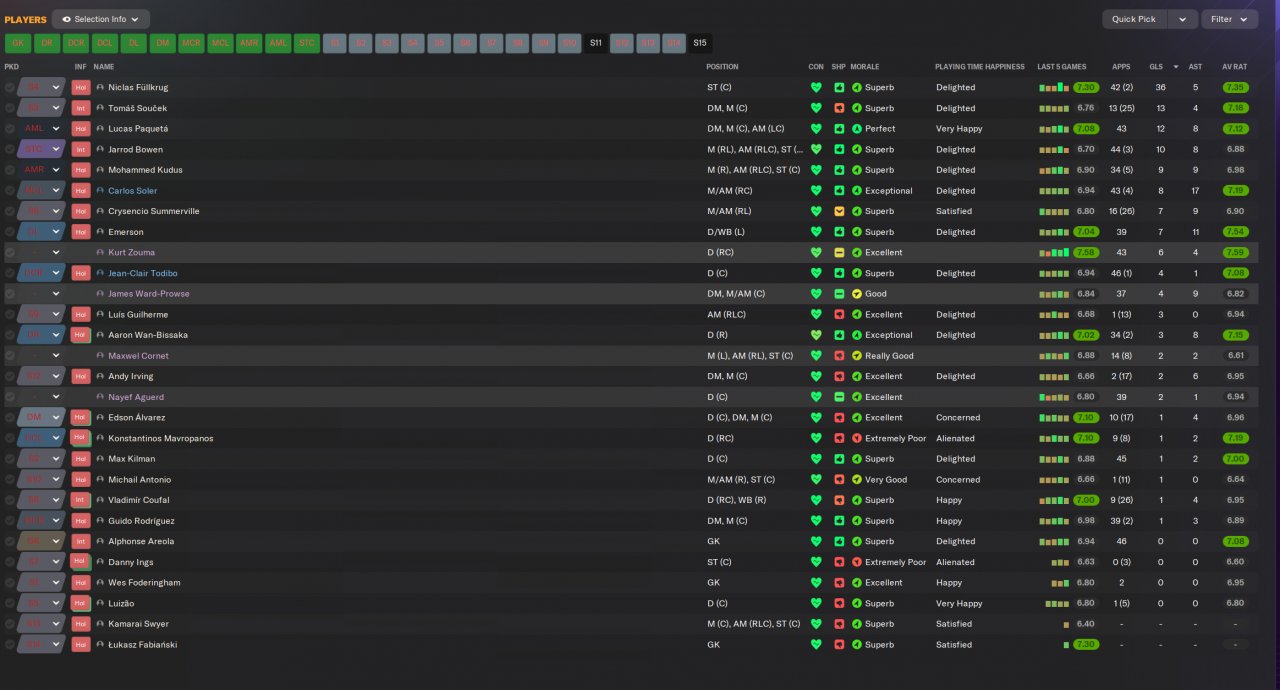Click Hol info badge for Niclas Füllkrug
Screen dimensions: 1280x690
coord(81,87)
